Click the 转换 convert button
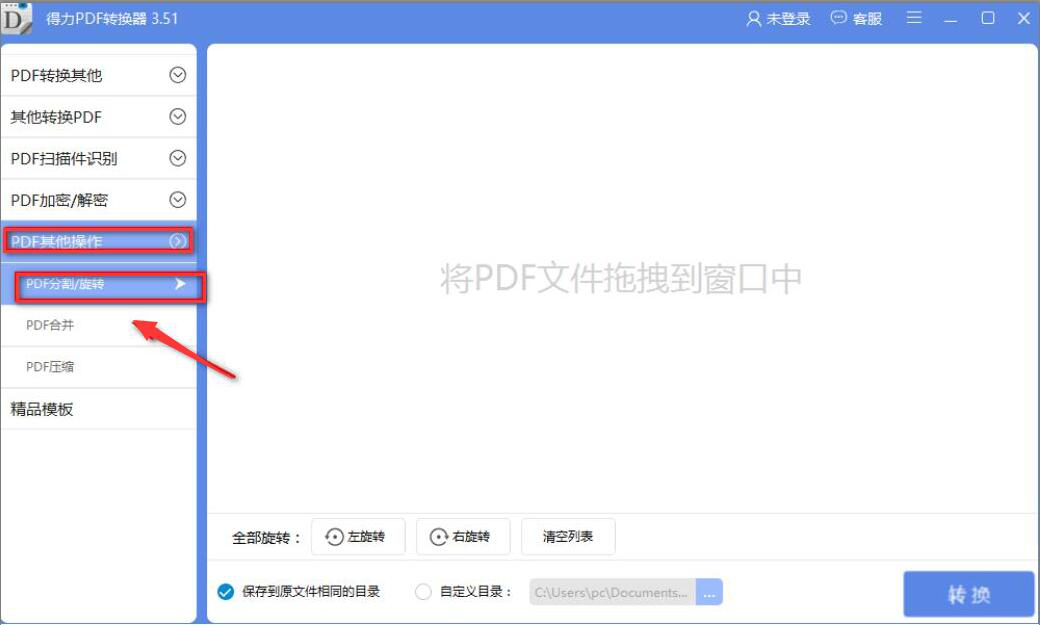 pos(968,594)
